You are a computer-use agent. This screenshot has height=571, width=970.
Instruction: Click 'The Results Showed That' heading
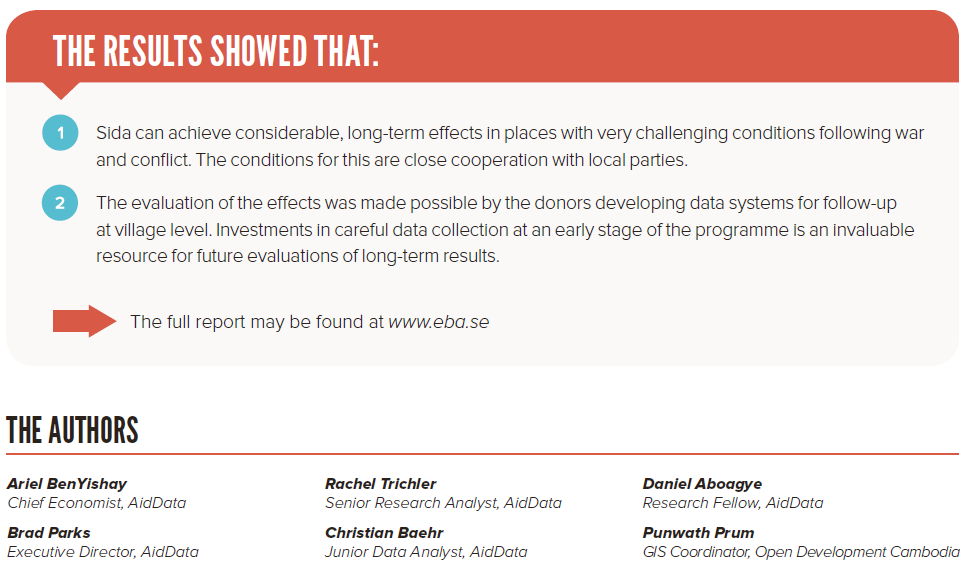tap(216, 49)
